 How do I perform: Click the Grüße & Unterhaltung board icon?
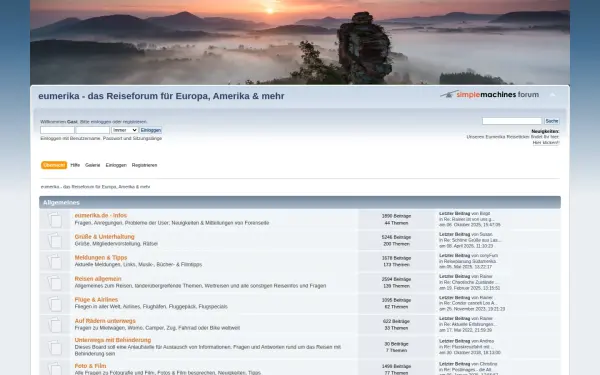click(x=55, y=240)
